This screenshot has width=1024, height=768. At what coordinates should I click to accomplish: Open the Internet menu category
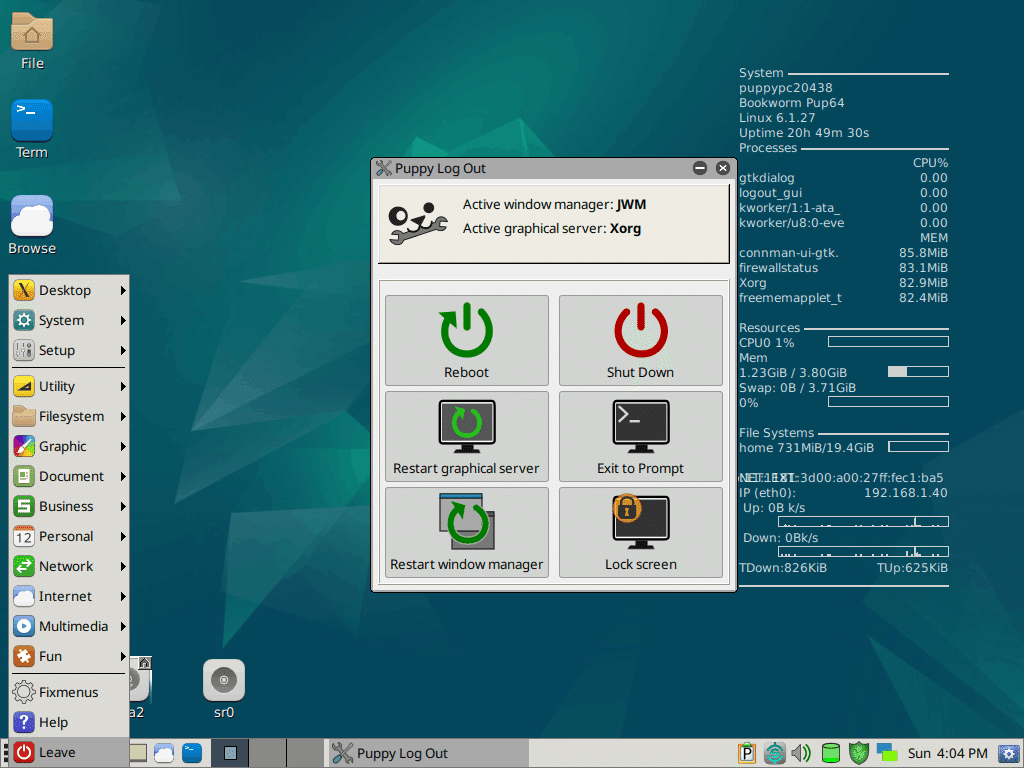pyautogui.click(x=69, y=596)
